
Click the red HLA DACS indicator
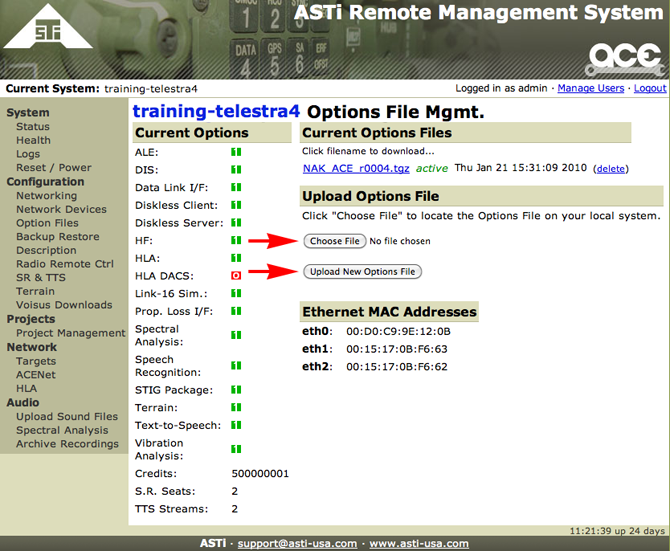(x=236, y=276)
